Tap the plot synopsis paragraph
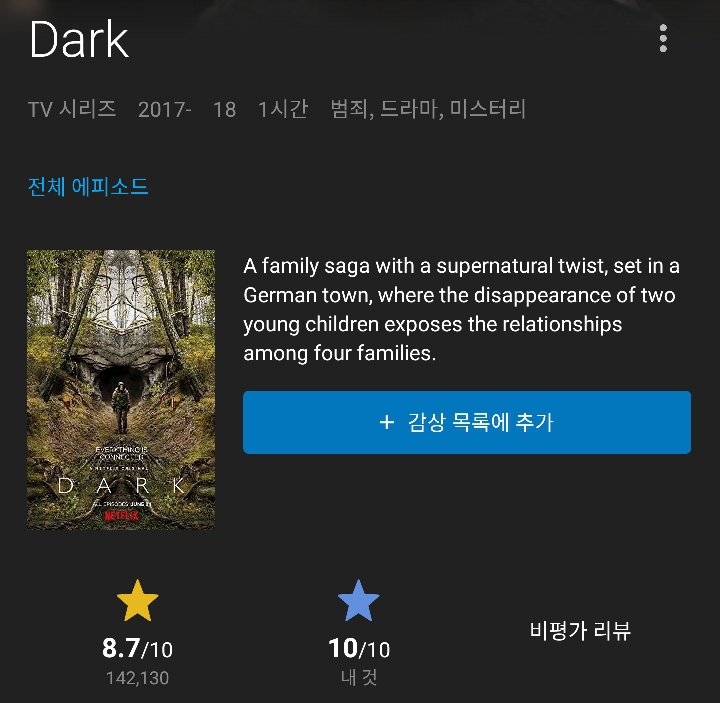This screenshot has height=703, width=720. tap(461, 309)
